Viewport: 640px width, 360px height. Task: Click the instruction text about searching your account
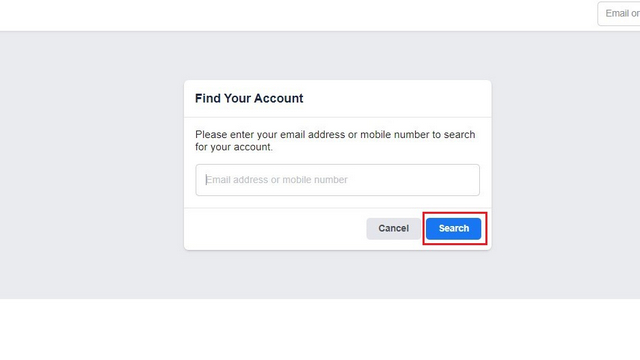pyautogui.click(x=335, y=141)
